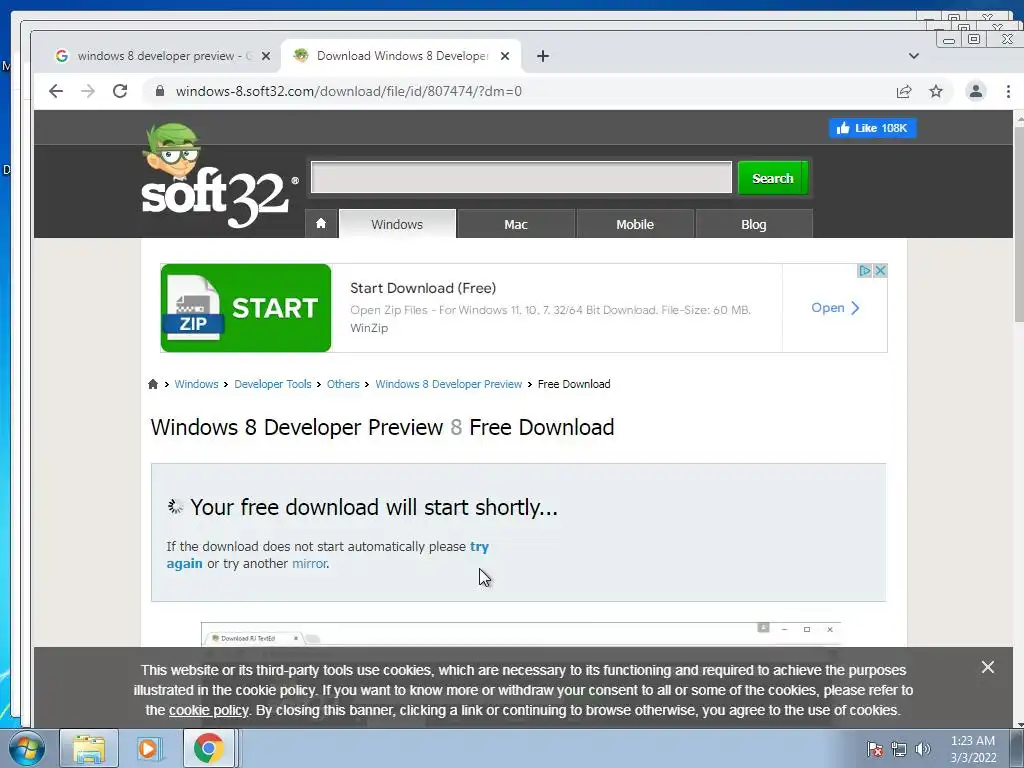Bookmark this page with the star icon
Image resolution: width=1024 pixels, height=768 pixels.
point(936,91)
